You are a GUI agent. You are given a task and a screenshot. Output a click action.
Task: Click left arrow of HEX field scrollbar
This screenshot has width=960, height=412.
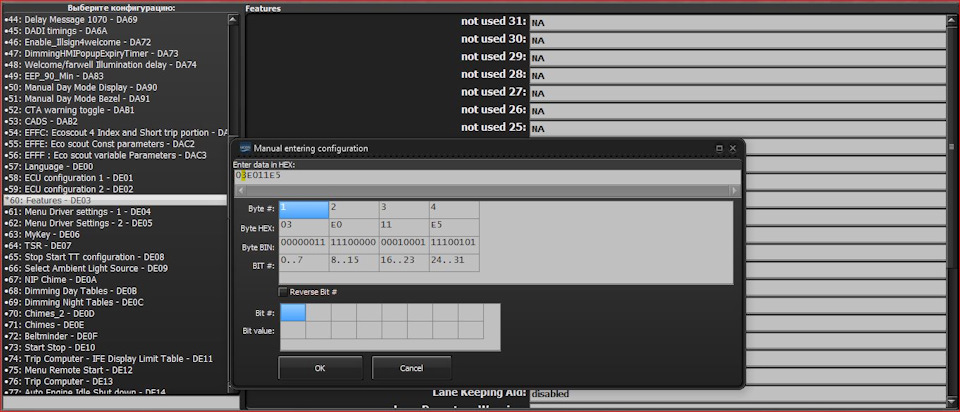pos(240,190)
